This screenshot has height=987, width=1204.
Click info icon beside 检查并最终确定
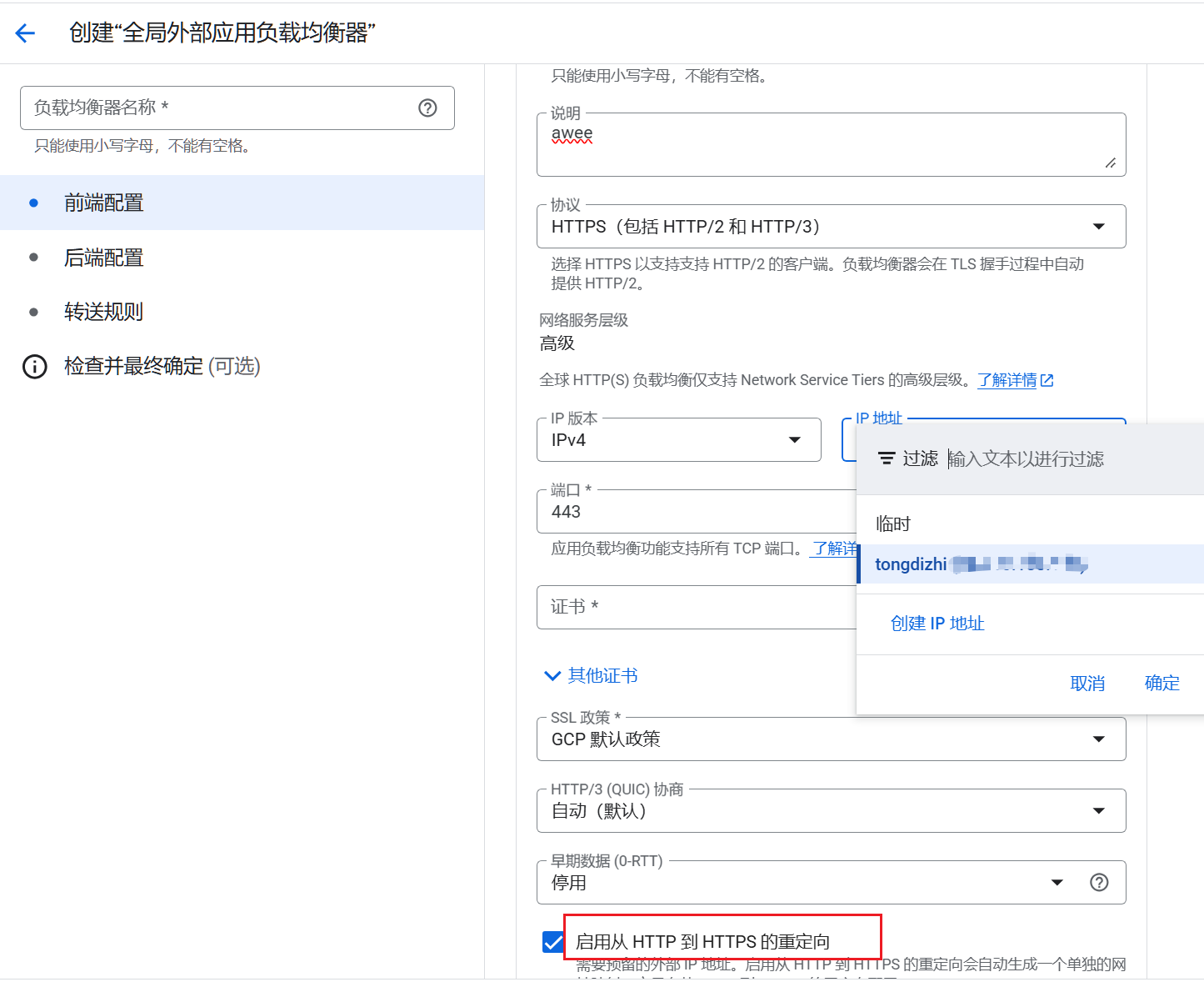click(x=35, y=366)
